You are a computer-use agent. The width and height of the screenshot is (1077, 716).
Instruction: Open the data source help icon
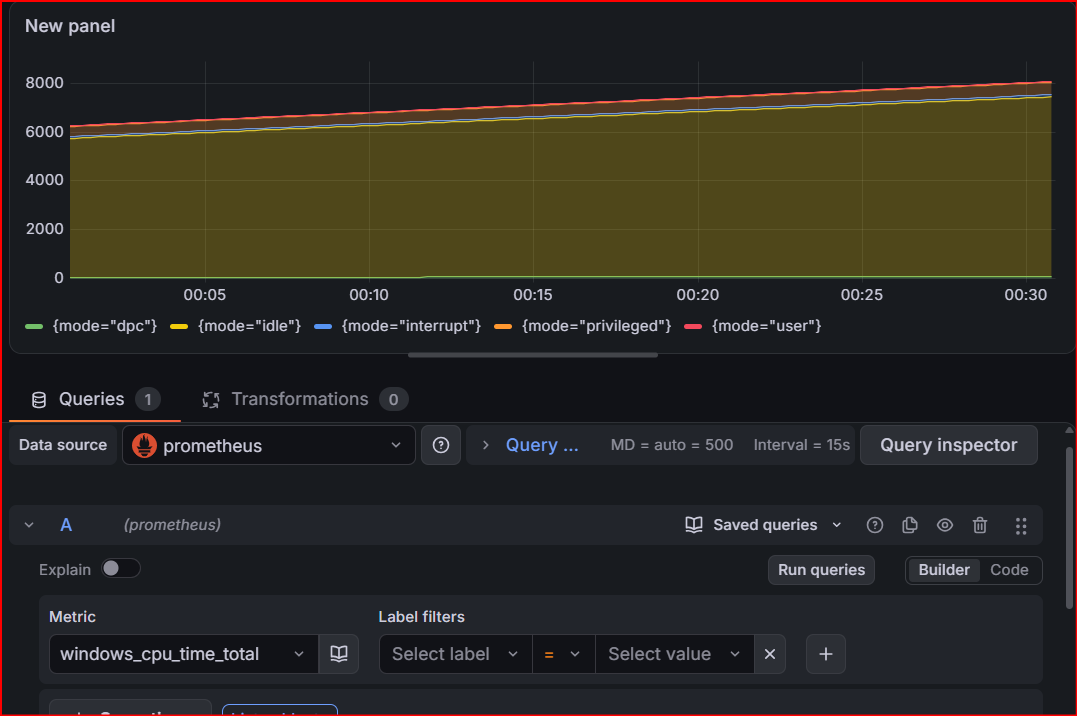pyautogui.click(x=441, y=445)
